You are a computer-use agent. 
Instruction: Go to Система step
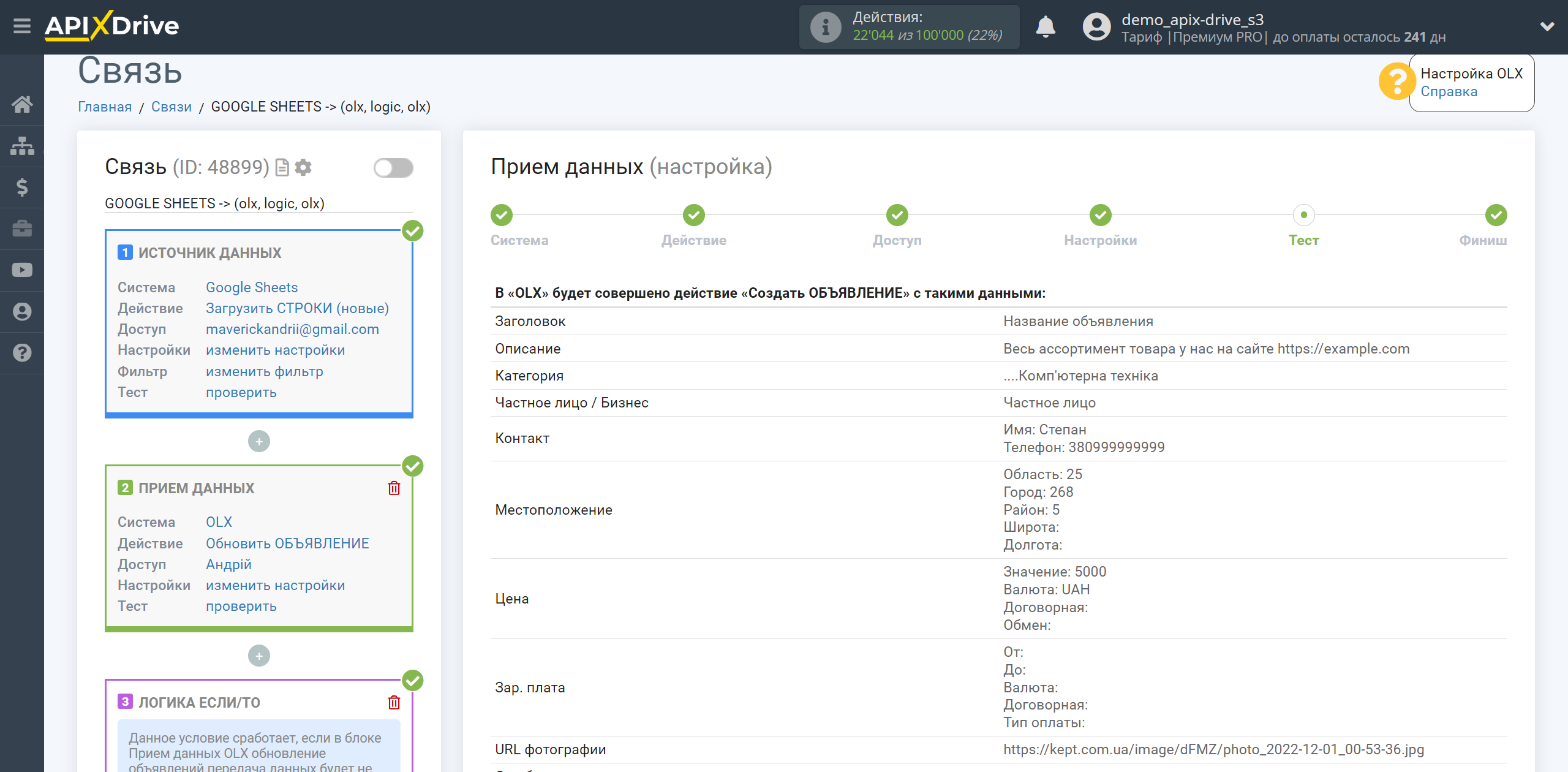pos(502,215)
